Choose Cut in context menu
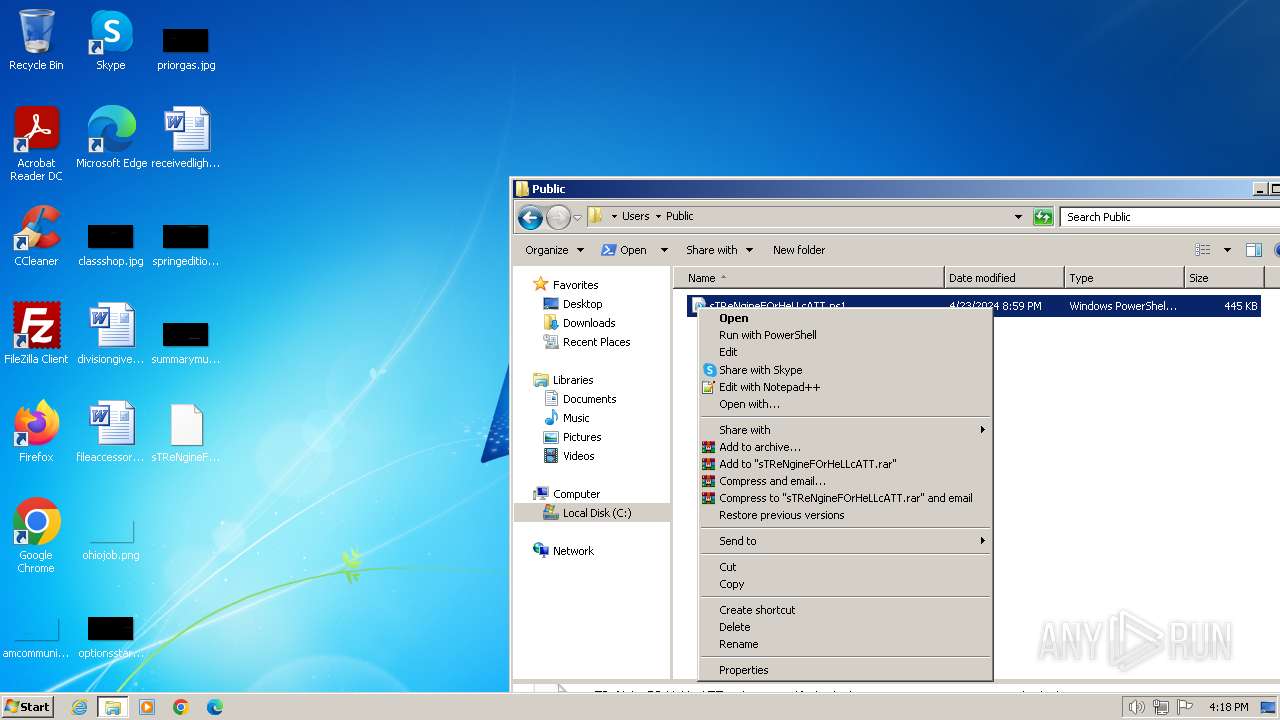This screenshot has width=1280, height=720. click(x=845, y=567)
